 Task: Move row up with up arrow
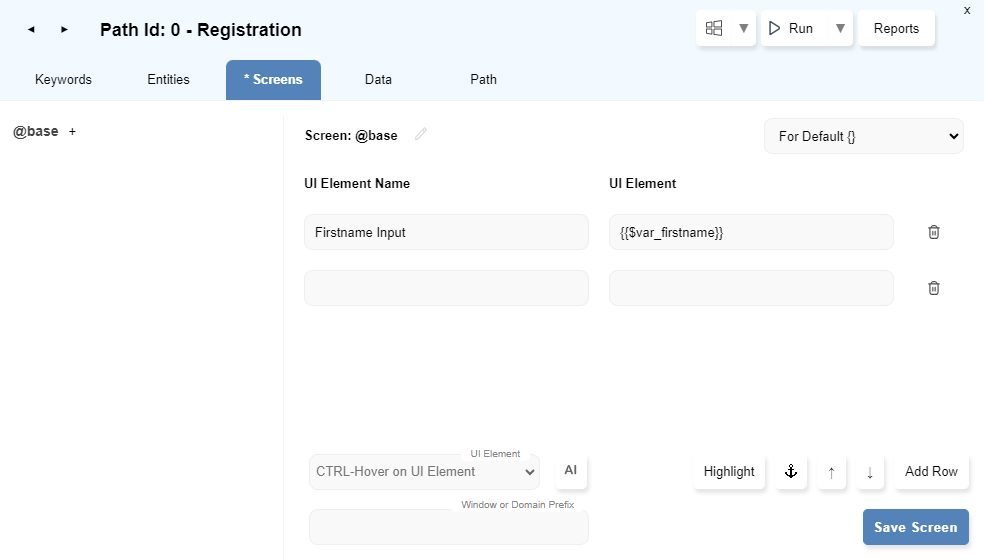tap(831, 472)
